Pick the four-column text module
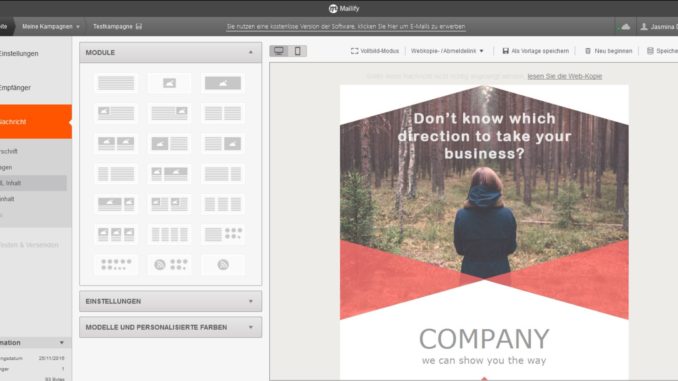This screenshot has width=678, height=381. 170,234
